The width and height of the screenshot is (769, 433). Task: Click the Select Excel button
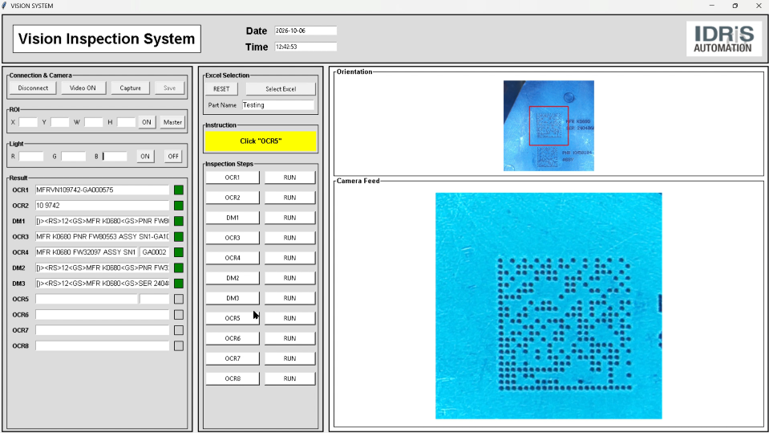(281, 89)
